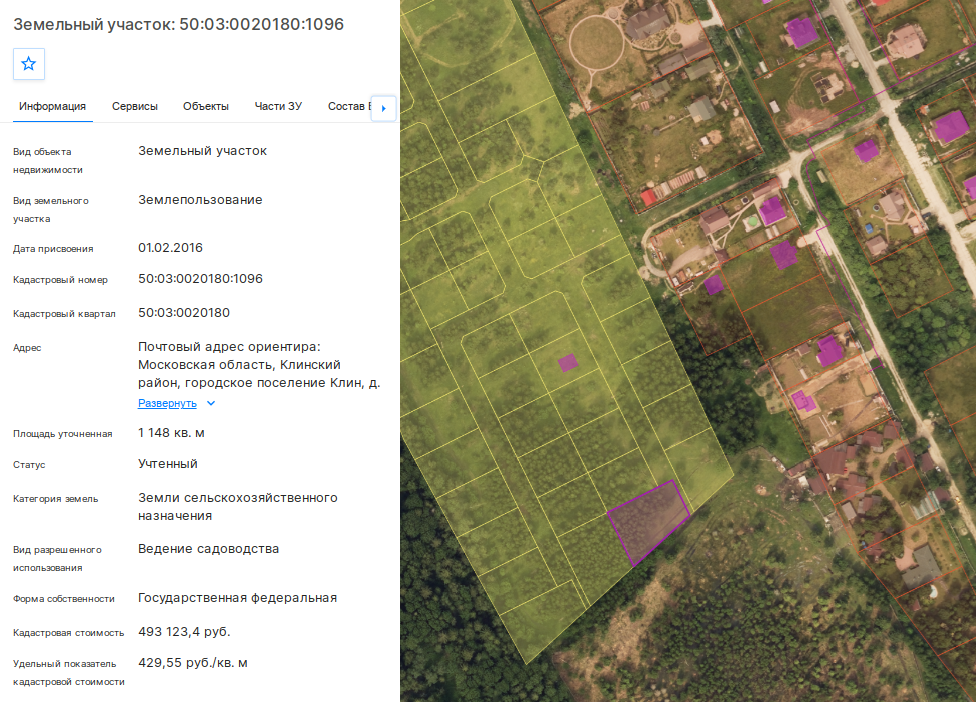Click the title Земельный участок: 50:03:0020180:1096
Screen dimensions: 976x702
(179, 24)
